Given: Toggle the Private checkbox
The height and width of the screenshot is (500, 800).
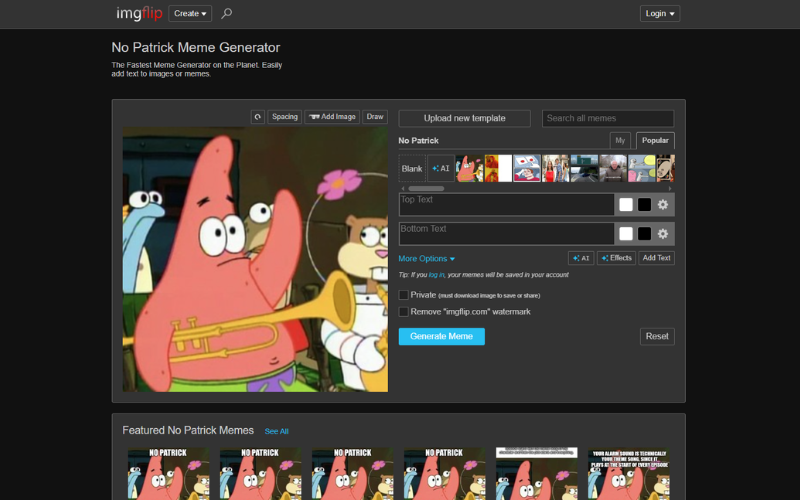Looking at the screenshot, I should click(404, 295).
